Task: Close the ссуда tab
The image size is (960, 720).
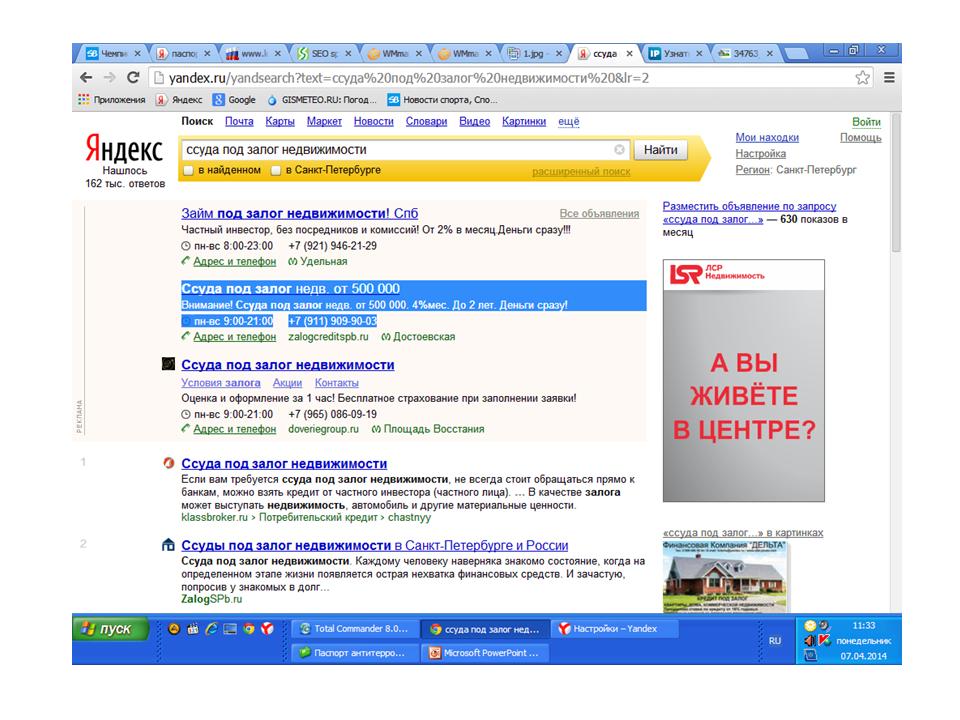Action: (629, 54)
